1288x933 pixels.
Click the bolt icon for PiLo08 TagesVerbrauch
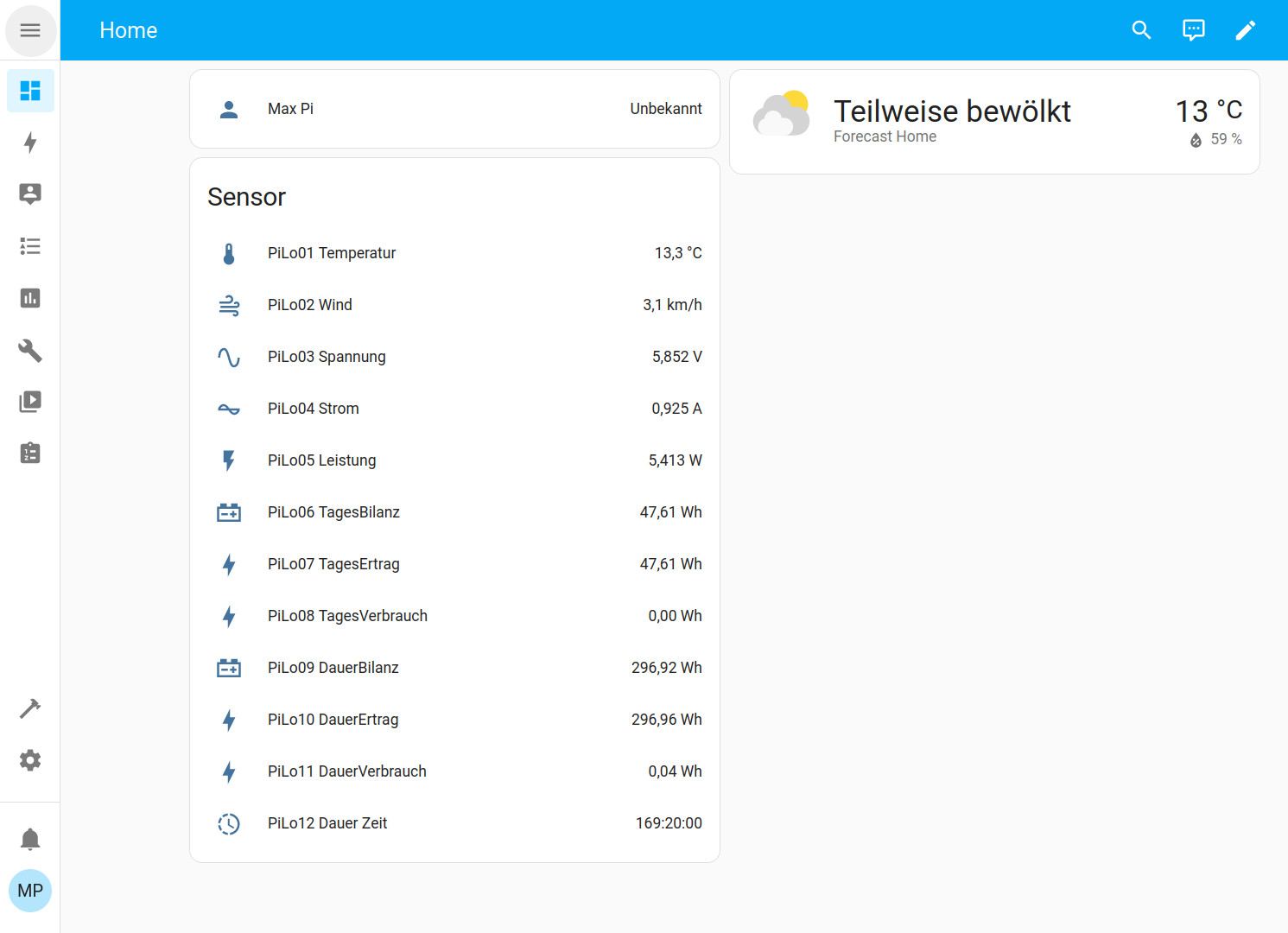[x=229, y=616]
